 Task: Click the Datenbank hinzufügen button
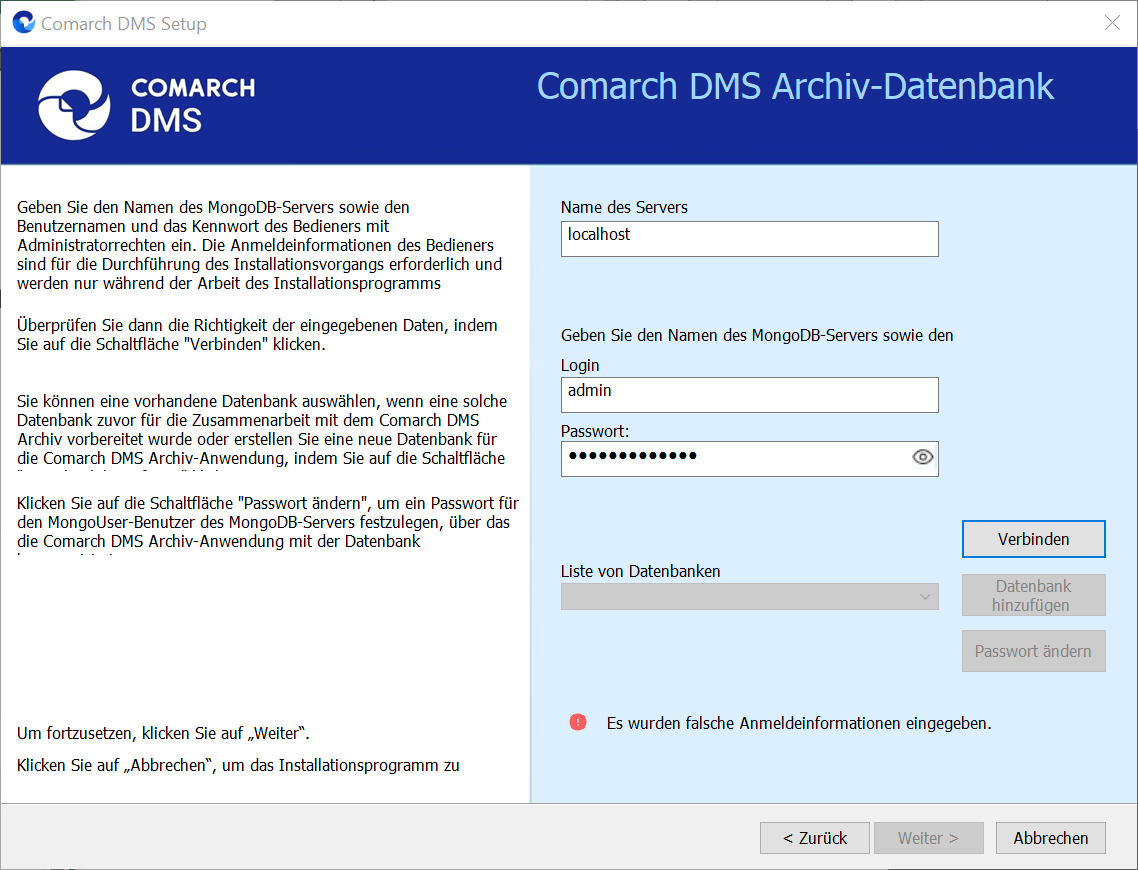(x=1033, y=595)
